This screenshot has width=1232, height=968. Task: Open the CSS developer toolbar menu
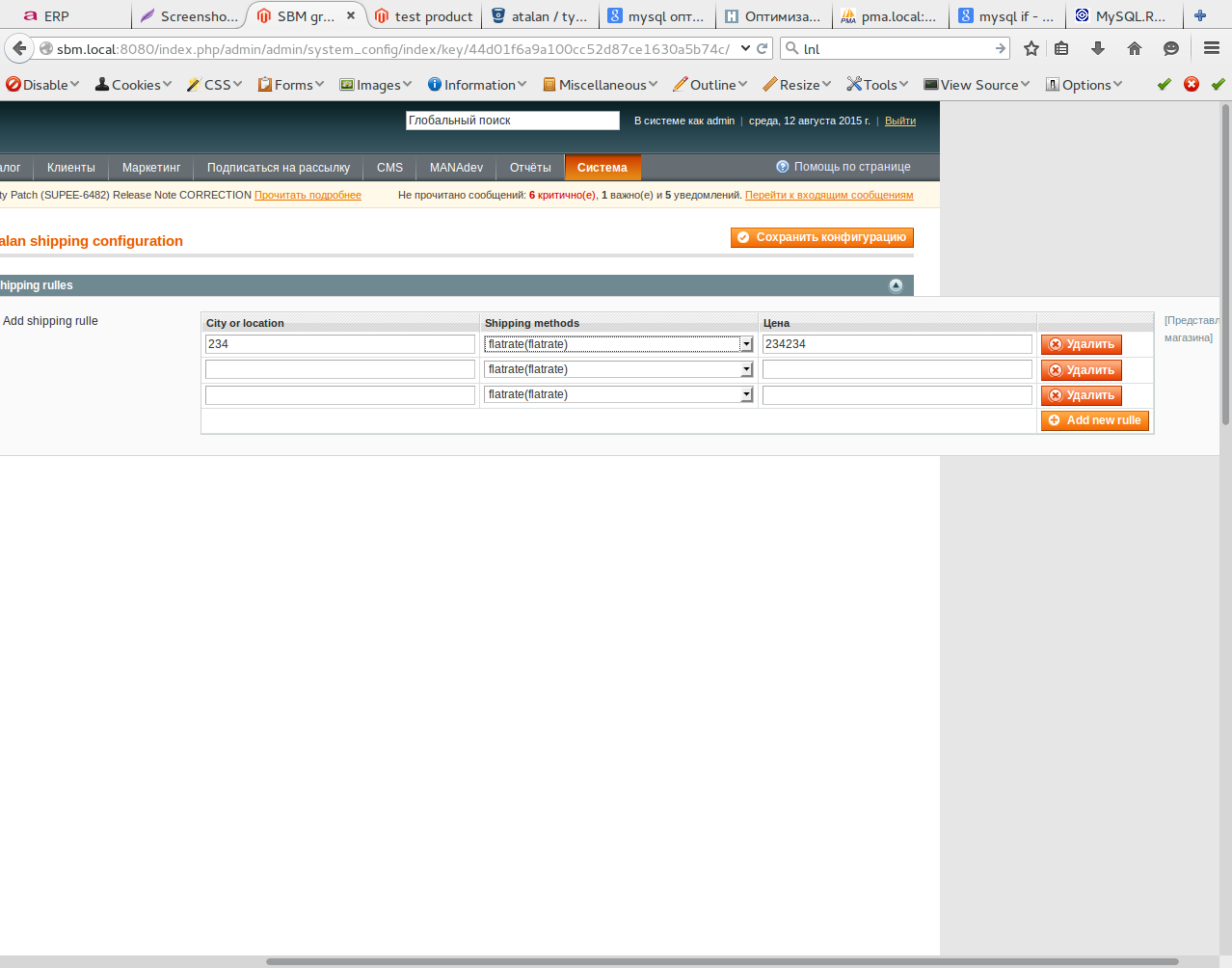click(215, 85)
